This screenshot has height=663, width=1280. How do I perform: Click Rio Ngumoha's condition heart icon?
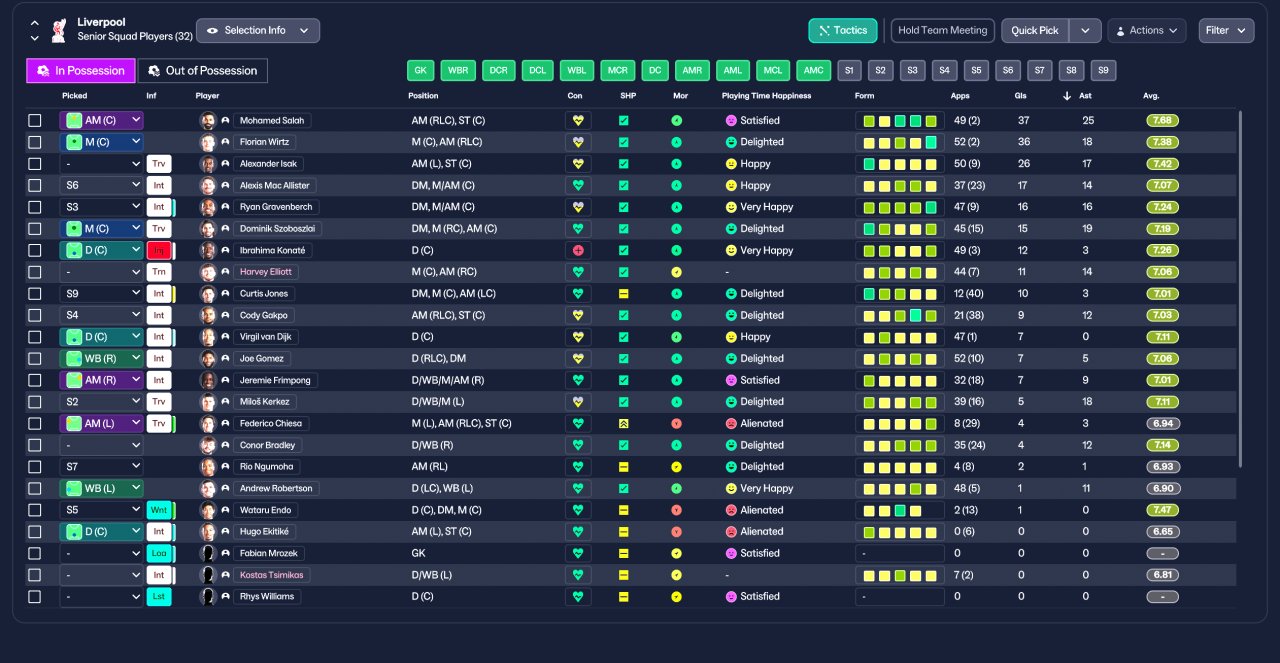tap(578, 467)
